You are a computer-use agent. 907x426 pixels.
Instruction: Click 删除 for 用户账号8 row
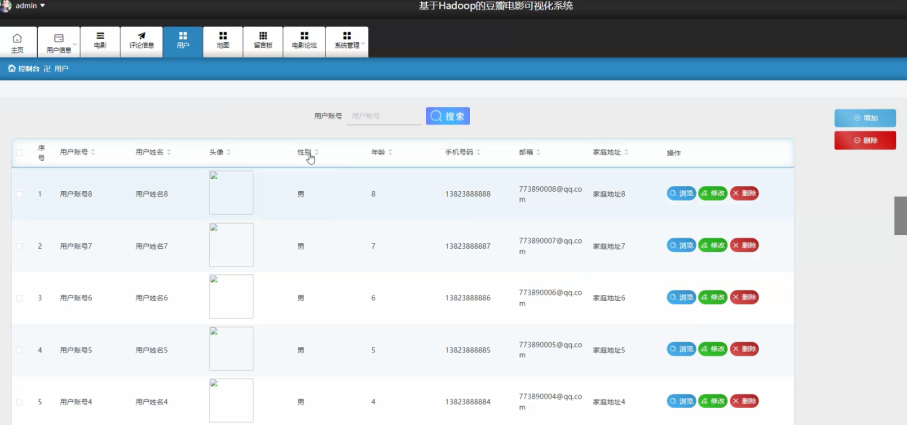click(x=744, y=193)
